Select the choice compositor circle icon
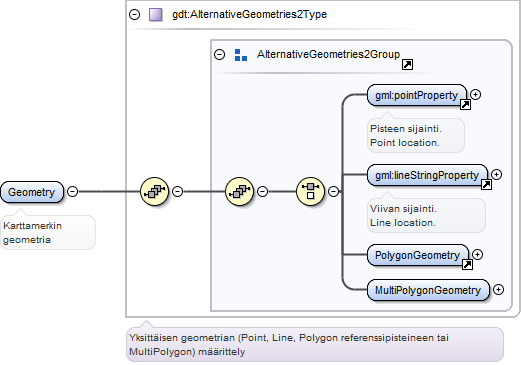The height and width of the screenshot is (365, 522). (310, 191)
